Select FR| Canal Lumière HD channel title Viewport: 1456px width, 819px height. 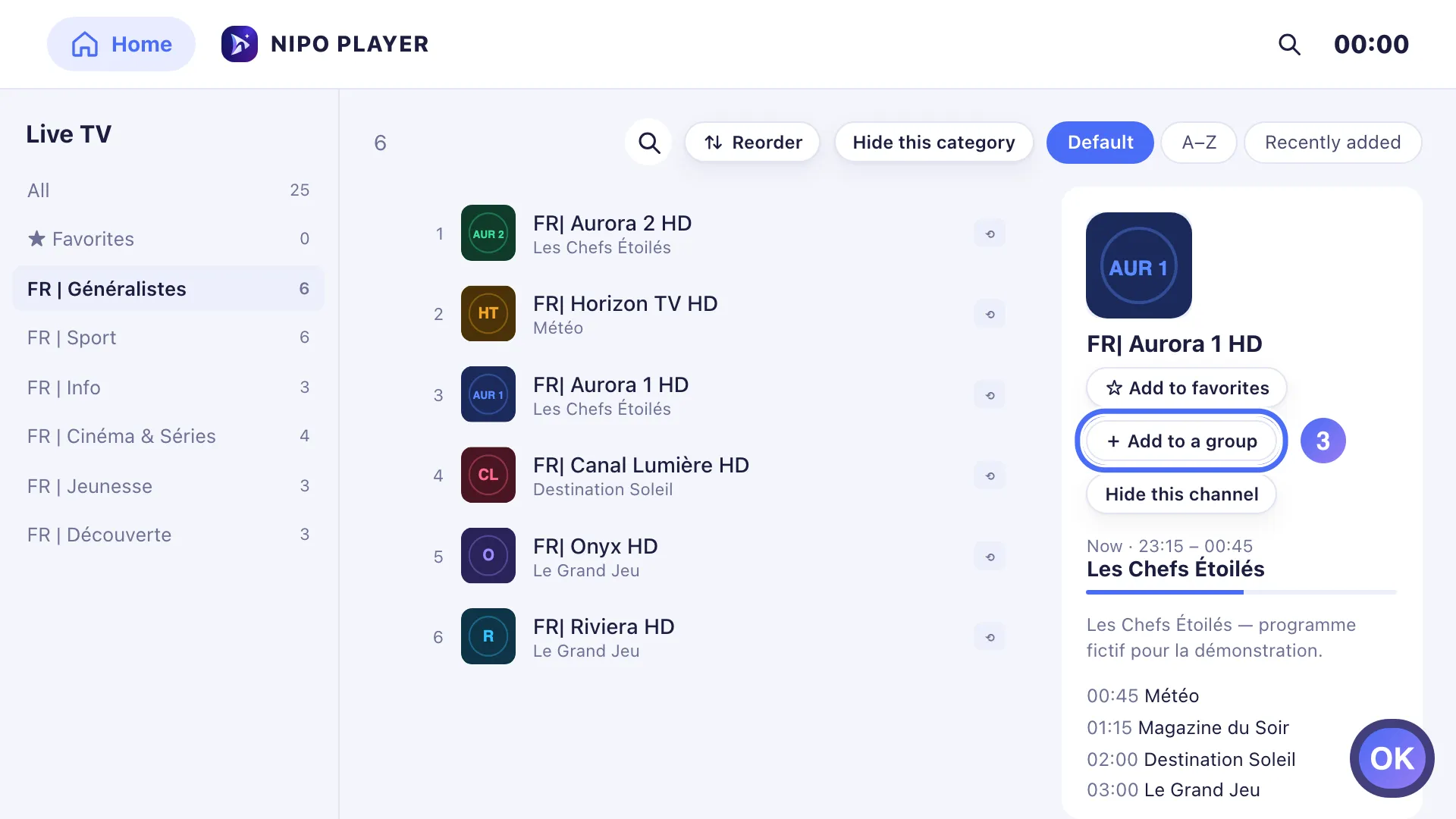coord(641,465)
